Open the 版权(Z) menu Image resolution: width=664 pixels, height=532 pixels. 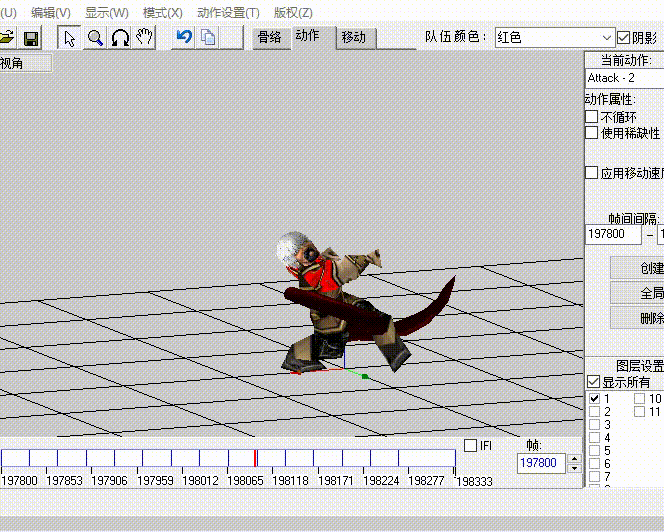point(293,13)
